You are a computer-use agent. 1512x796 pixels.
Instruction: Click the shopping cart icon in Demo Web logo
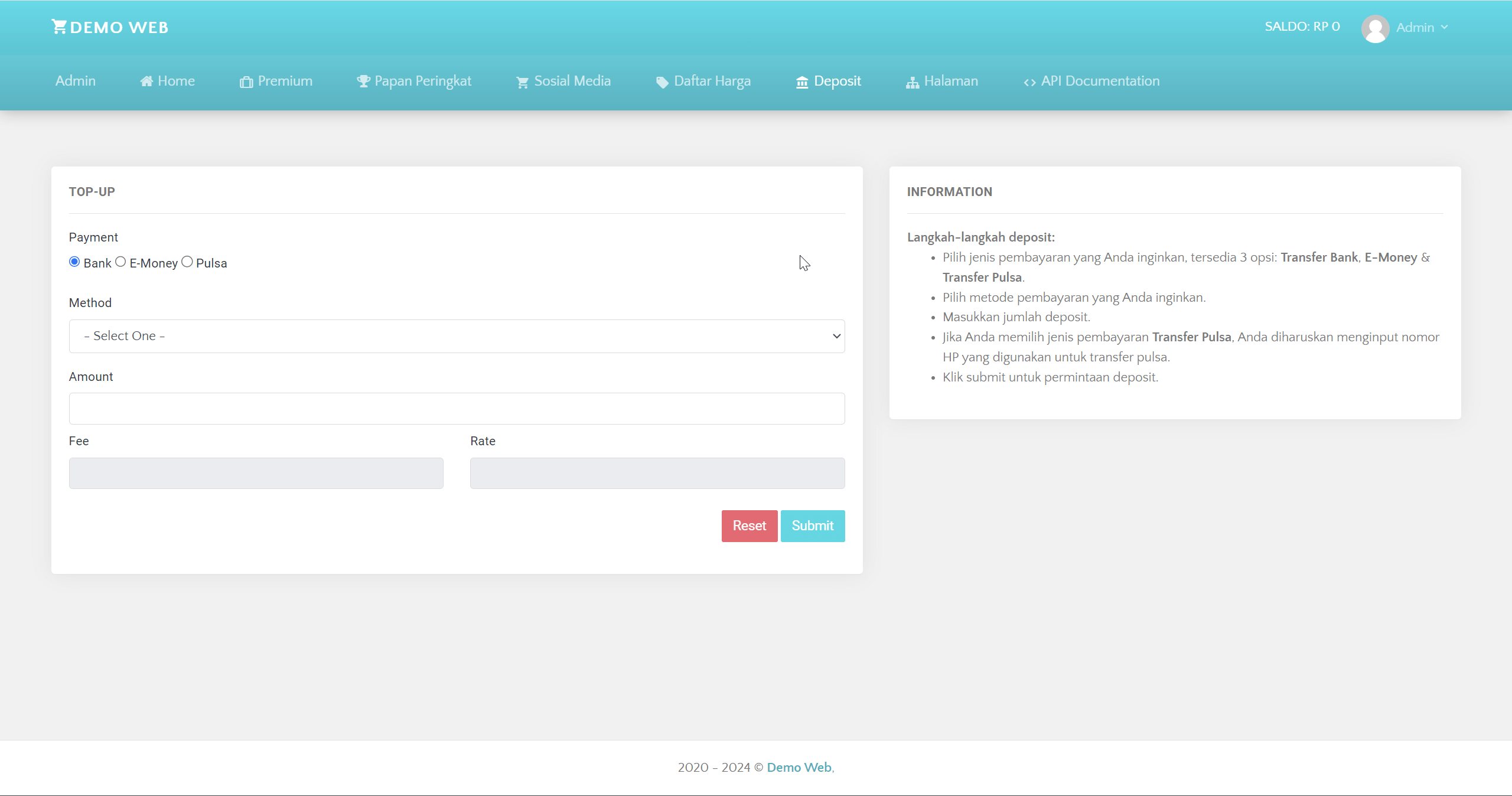(x=59, y=26)
